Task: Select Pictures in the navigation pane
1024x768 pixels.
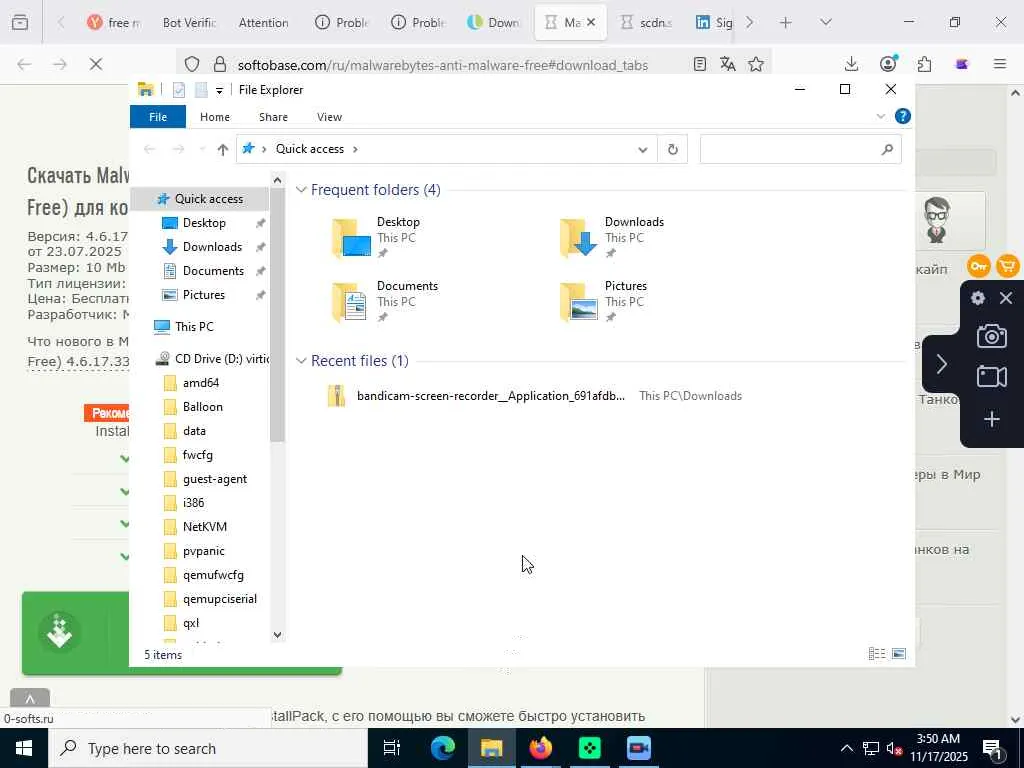Action: click(x=203, y=295)
